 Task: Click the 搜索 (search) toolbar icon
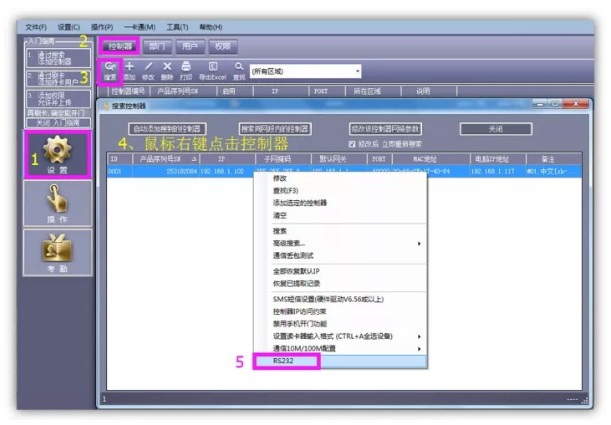click(110, 69)
